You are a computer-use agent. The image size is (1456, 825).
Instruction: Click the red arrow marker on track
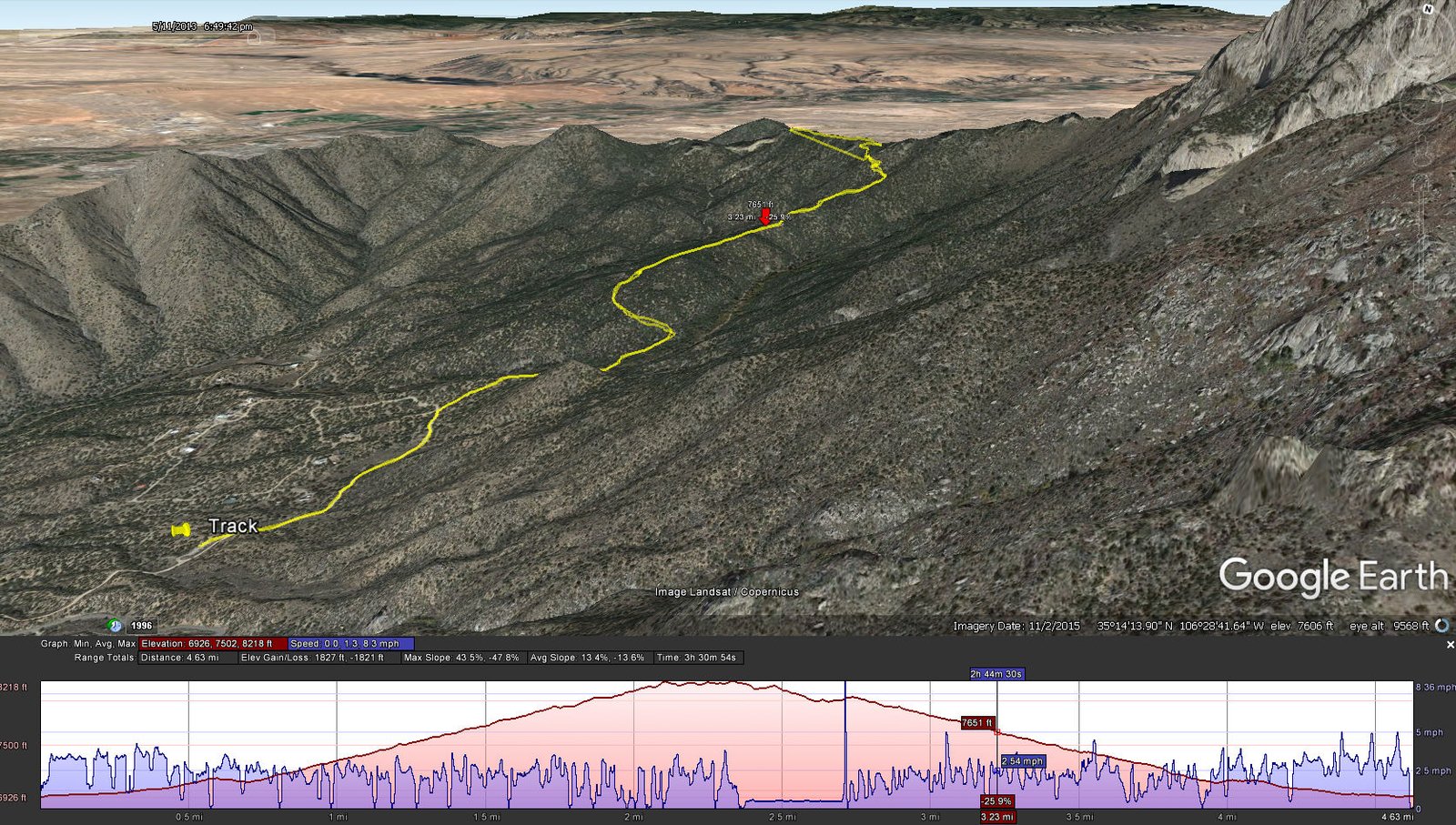coord(765,216)
